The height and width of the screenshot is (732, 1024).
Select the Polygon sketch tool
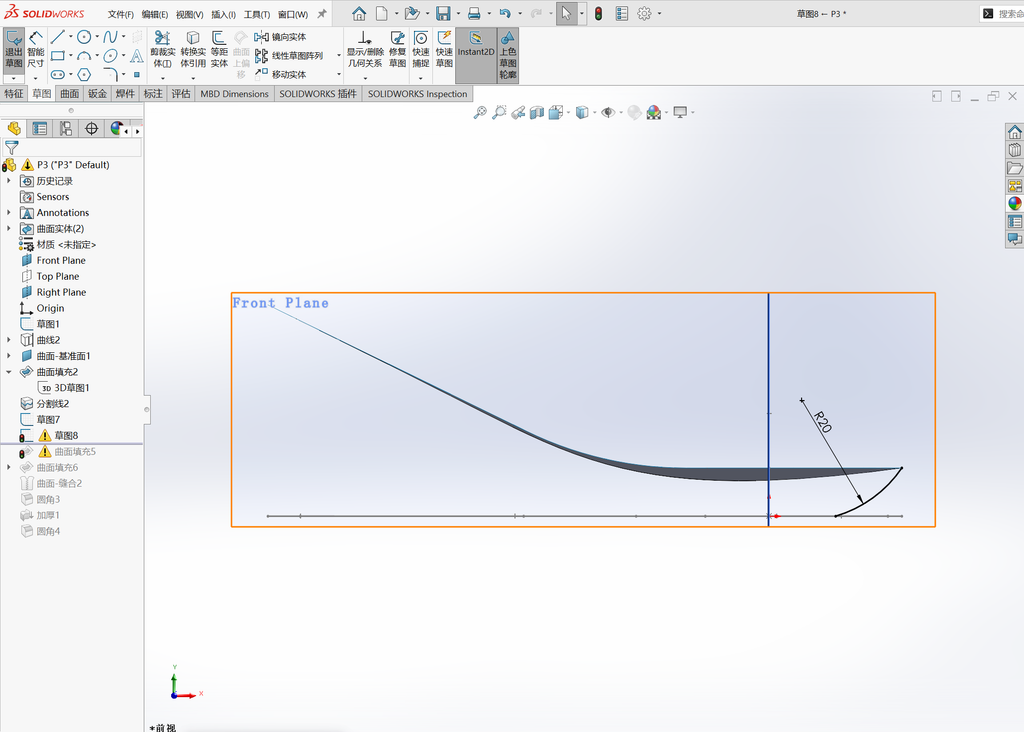coord(84,74)
